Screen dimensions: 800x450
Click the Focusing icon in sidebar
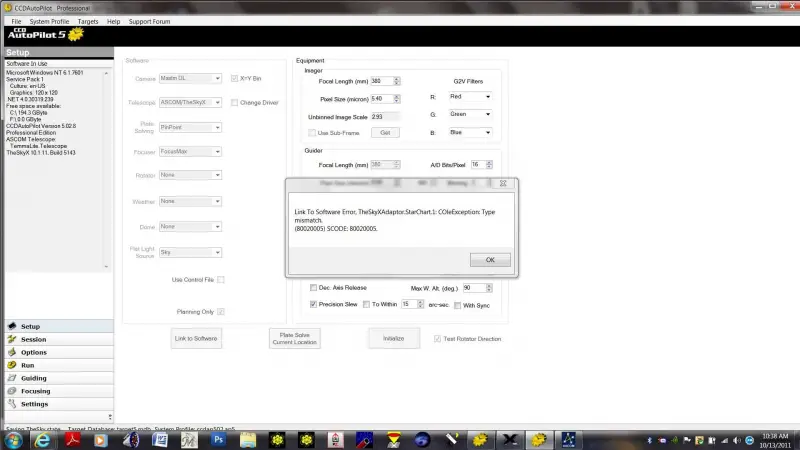tap(12, 391)
